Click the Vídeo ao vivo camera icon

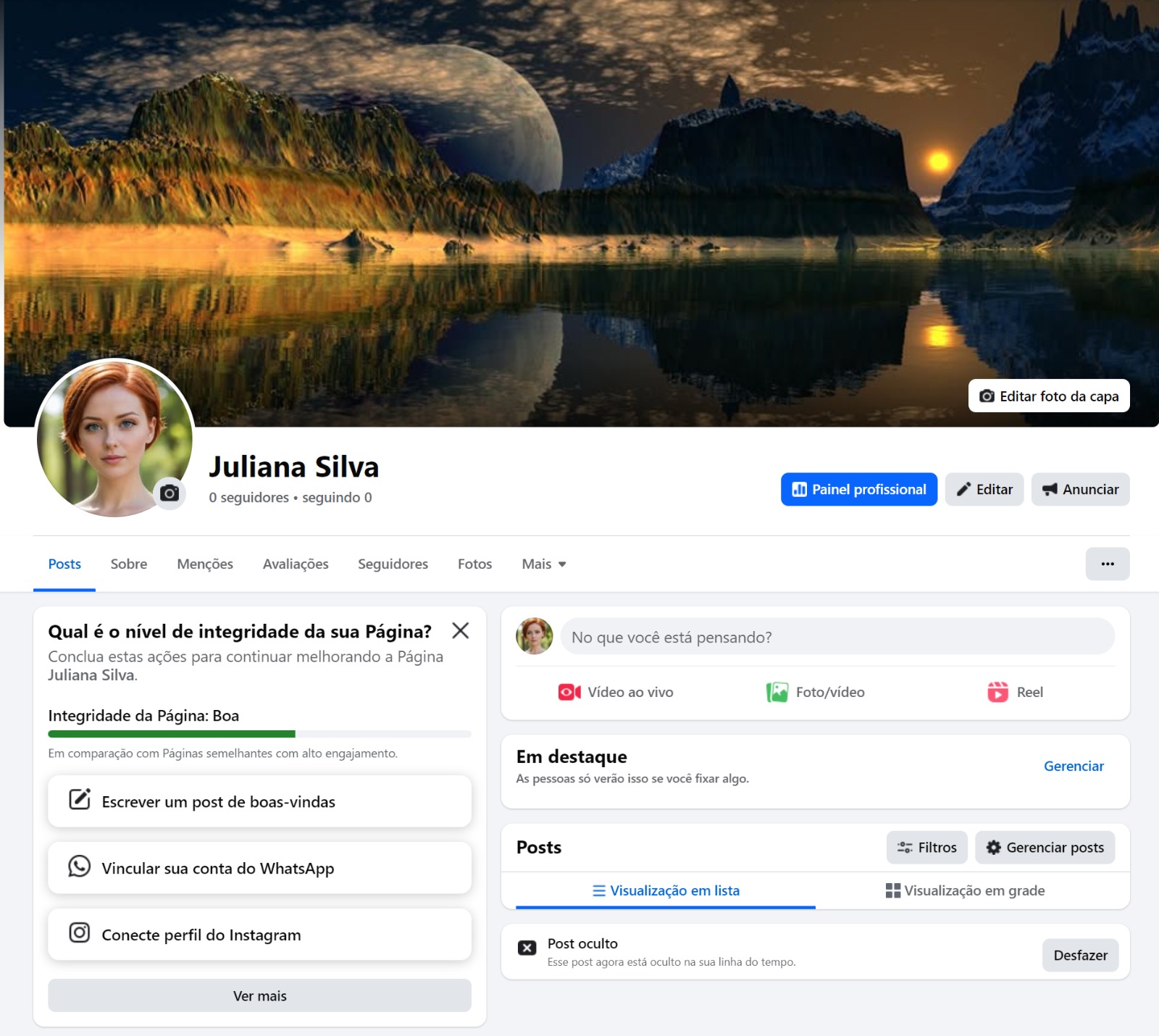click(x=569, y=692)
